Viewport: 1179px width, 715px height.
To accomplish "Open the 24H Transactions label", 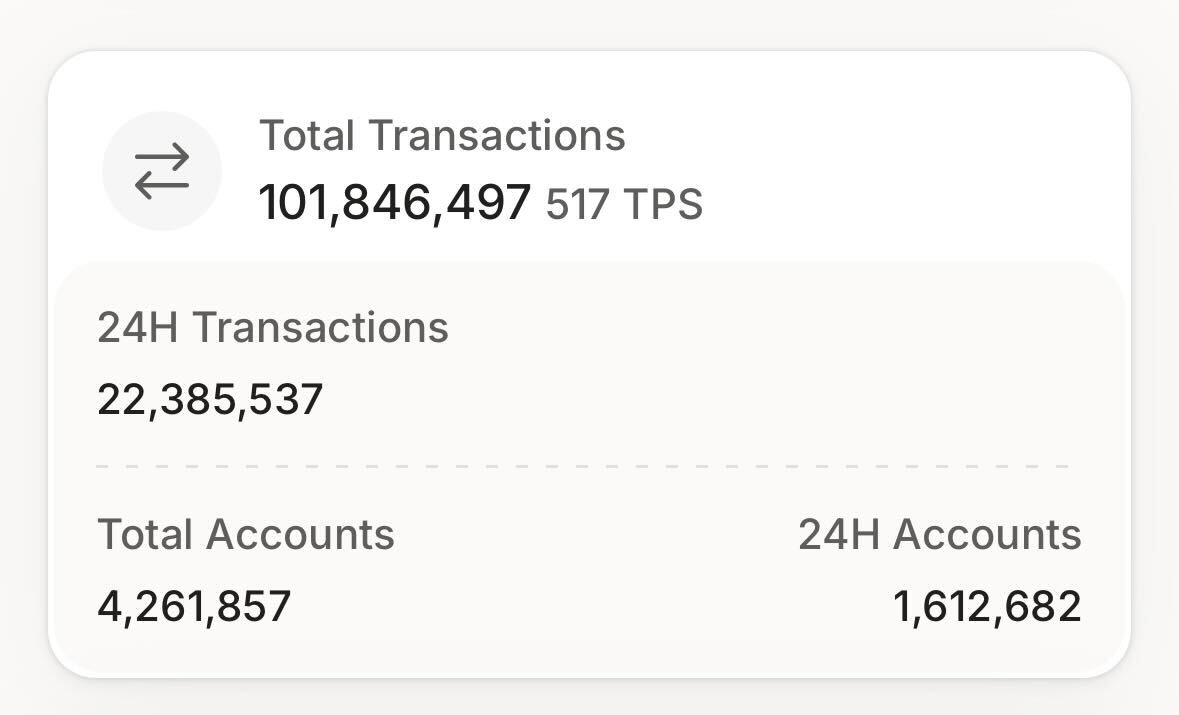I will 273,328.
